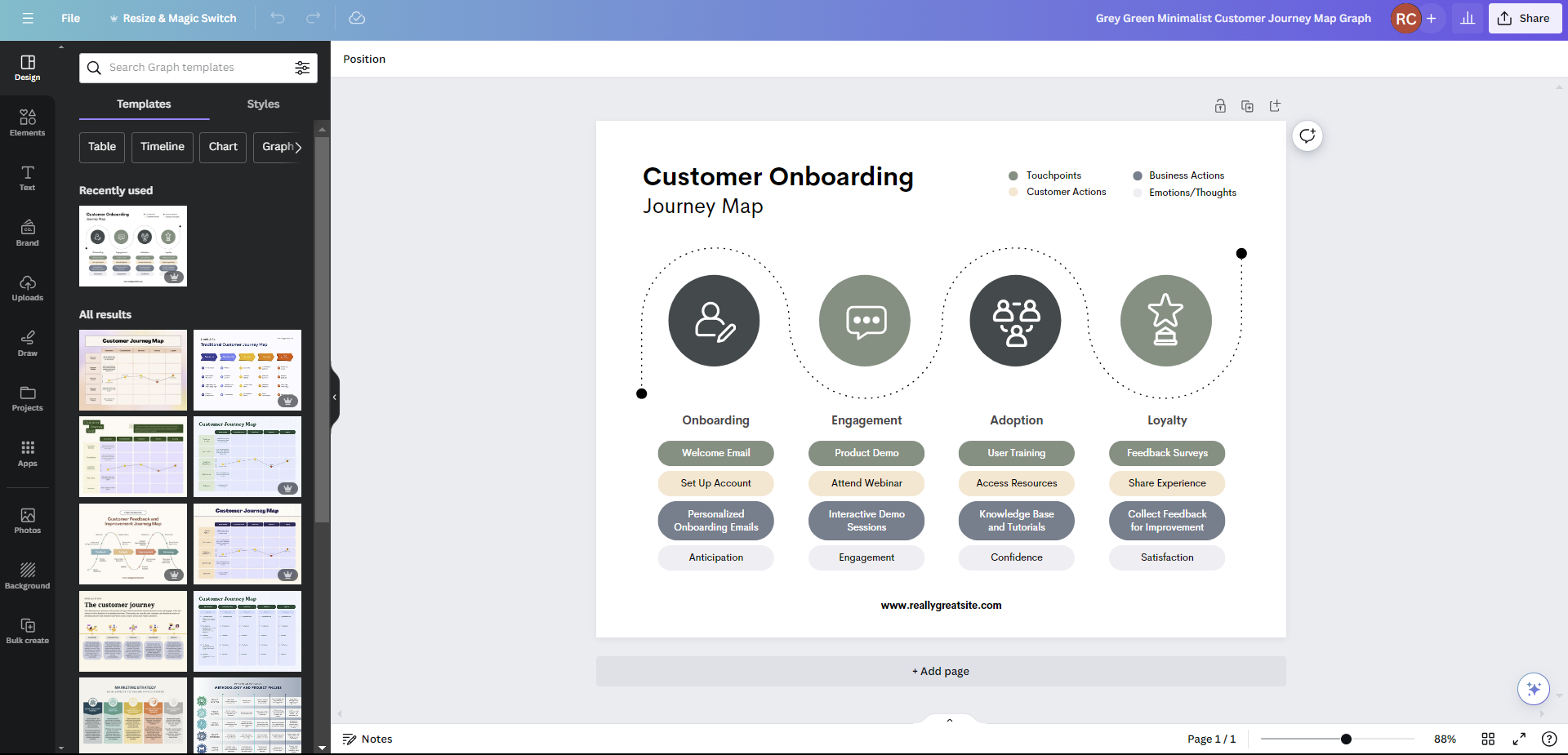Open the analytics bar chart icon
1568x755 pixels.
point(1468,18)
